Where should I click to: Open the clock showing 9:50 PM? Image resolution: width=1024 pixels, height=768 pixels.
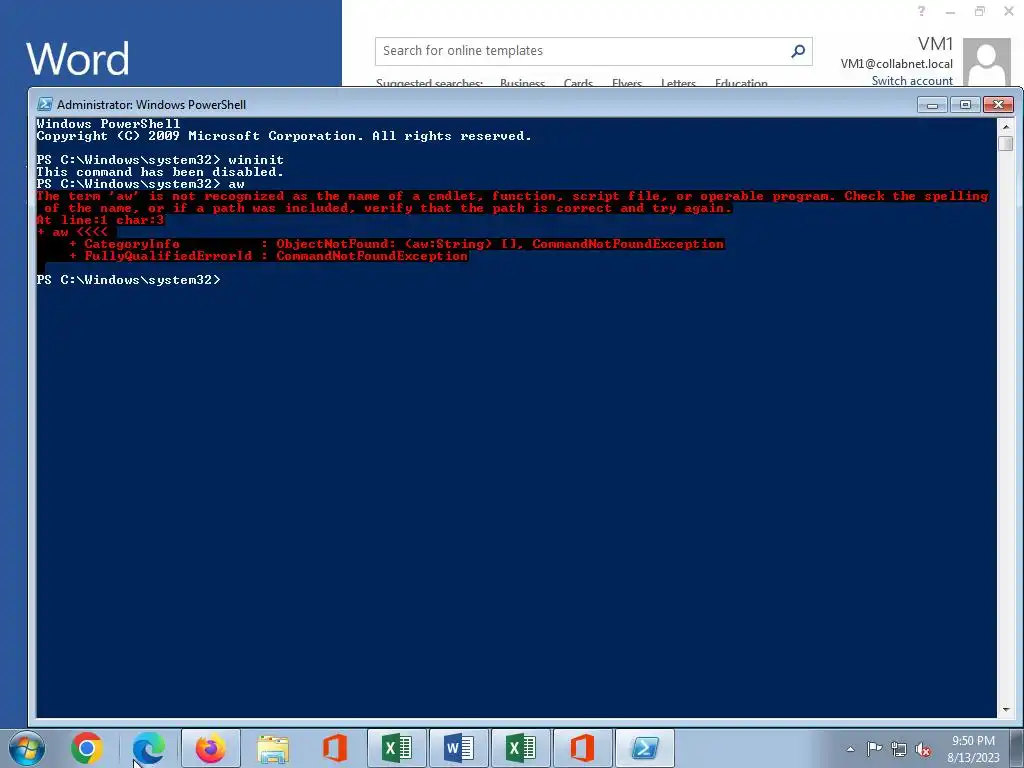pos(973,749)
